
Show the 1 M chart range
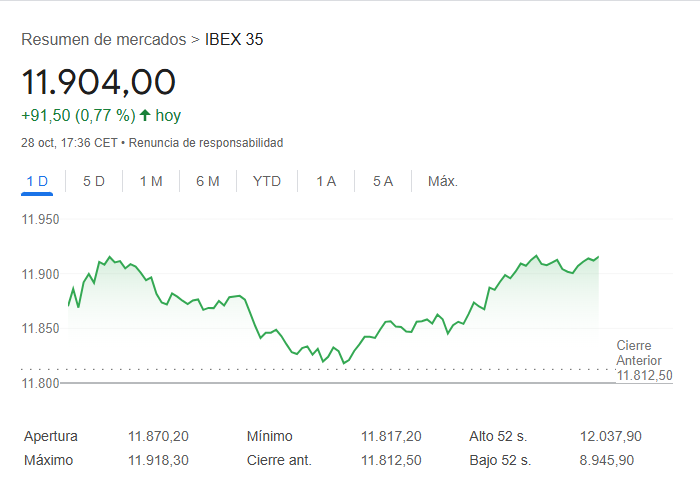click(151, 181)
